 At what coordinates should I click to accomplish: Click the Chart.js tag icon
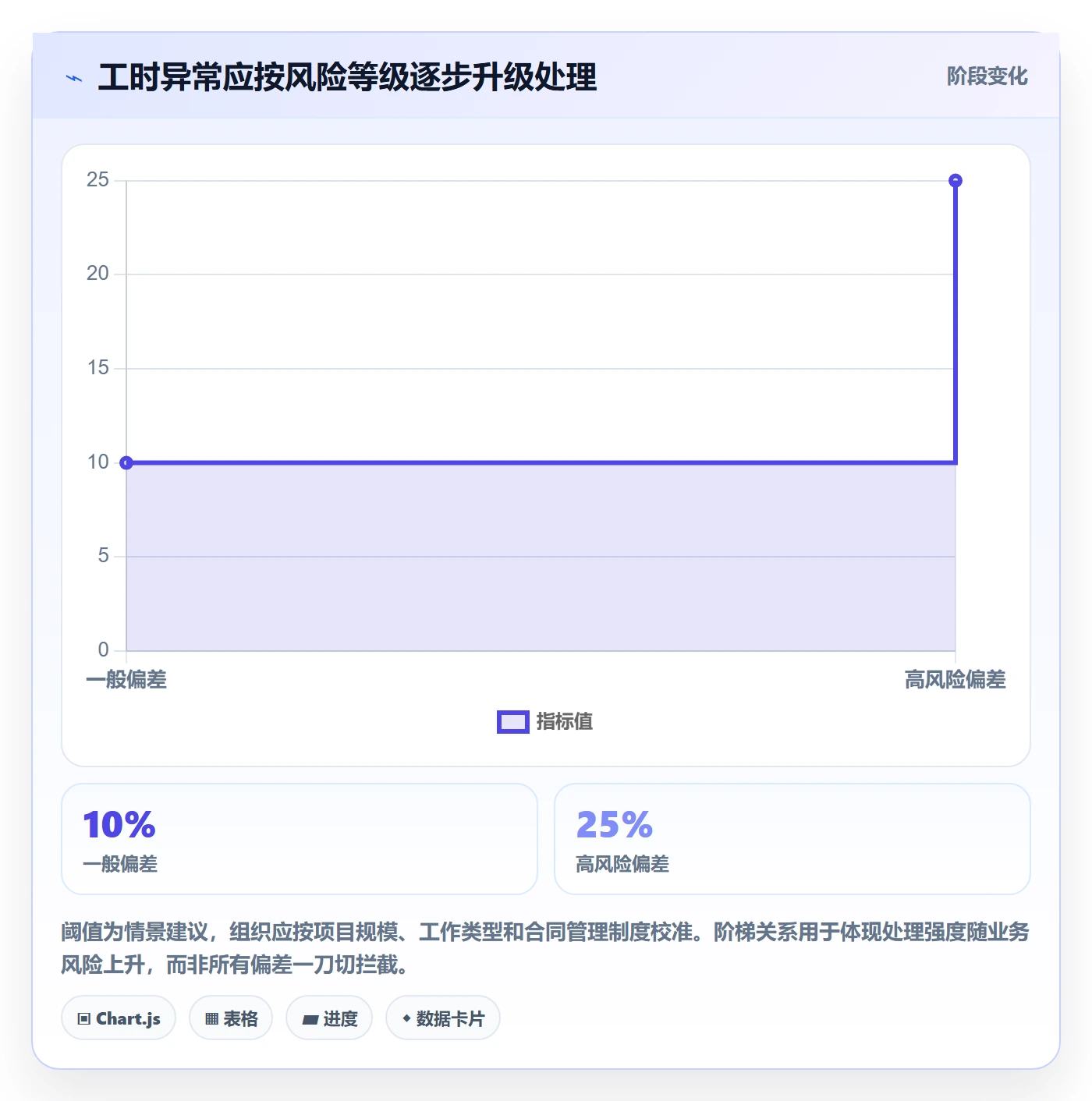pyautogui.click(x=84, y=1018)
